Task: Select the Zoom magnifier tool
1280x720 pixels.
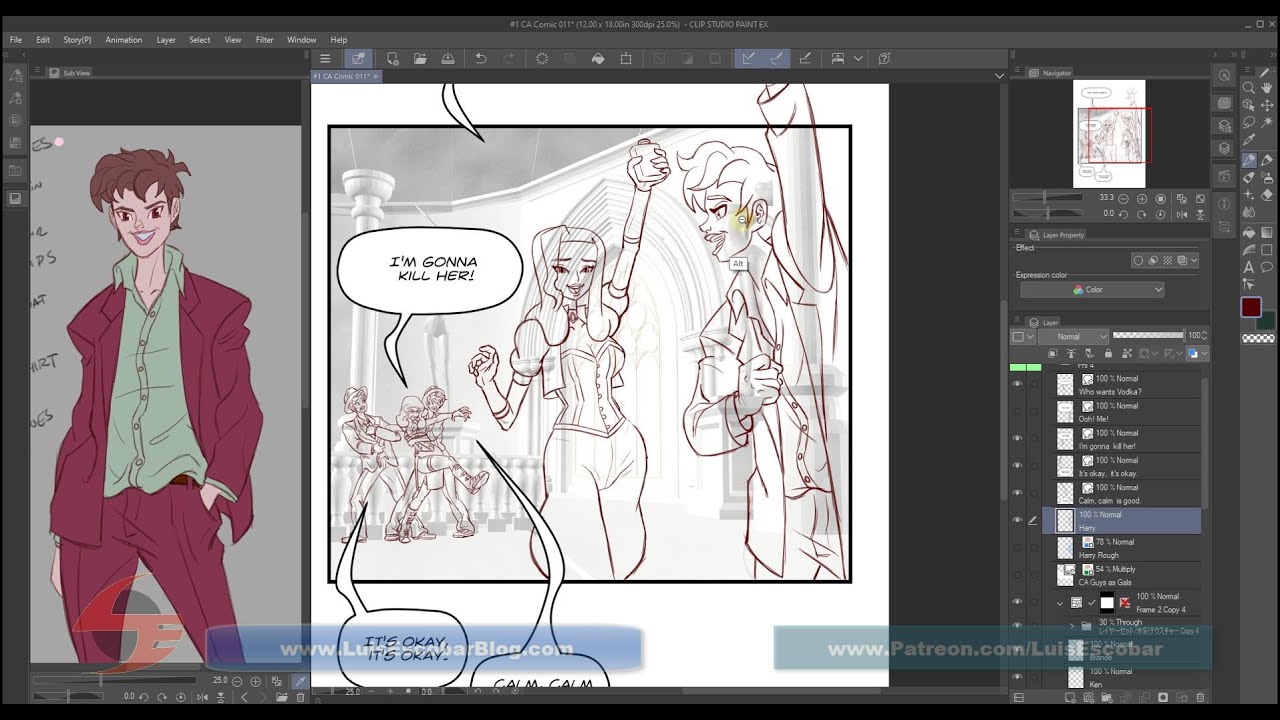Action: click(x=1249, y=87)
